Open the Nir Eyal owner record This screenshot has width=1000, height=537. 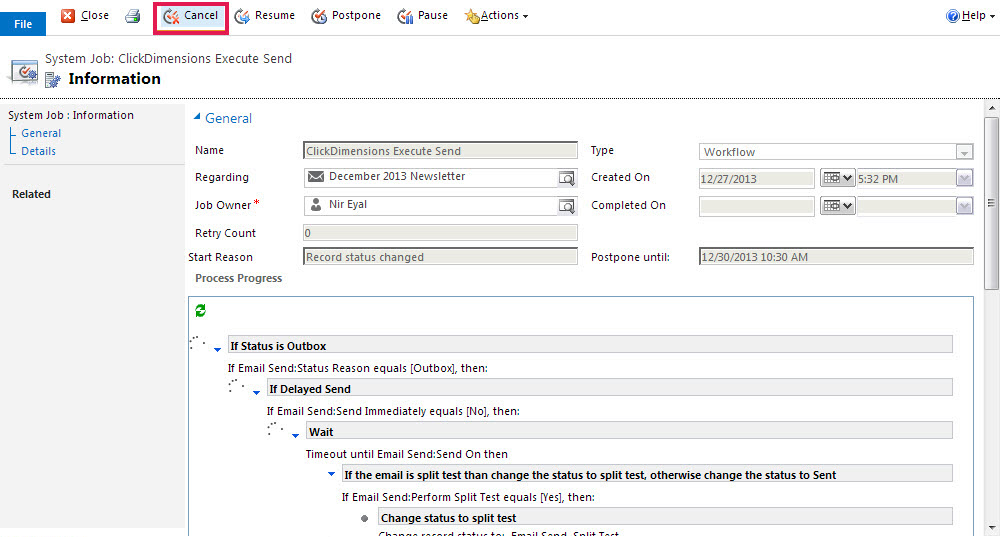[x=348, y=204]
